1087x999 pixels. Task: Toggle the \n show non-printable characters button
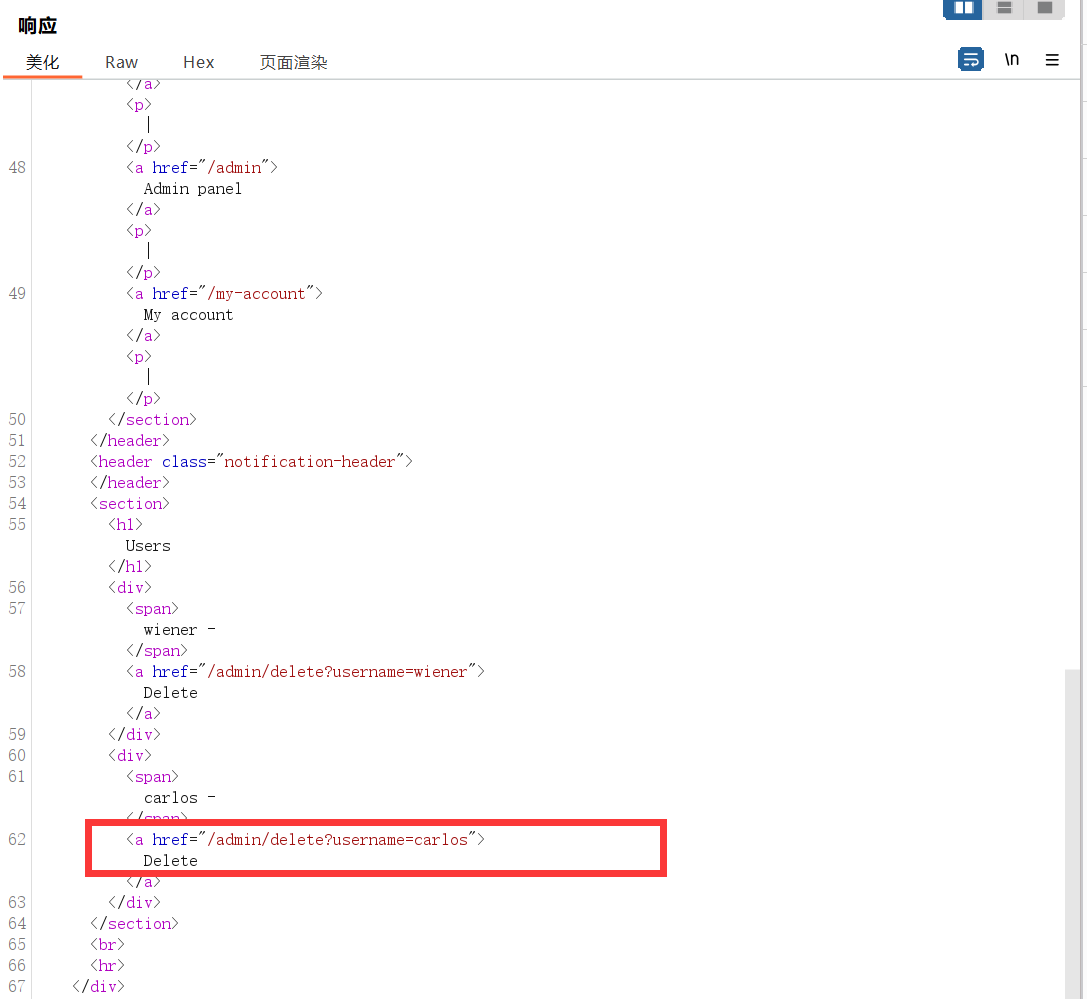pos(1012,60)
